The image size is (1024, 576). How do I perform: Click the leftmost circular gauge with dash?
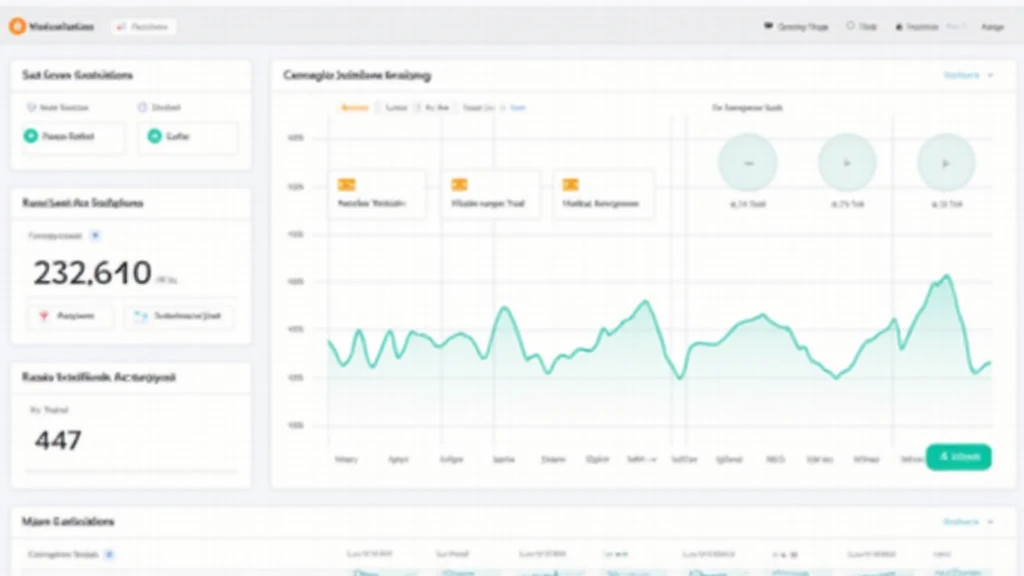click(748, 162)
